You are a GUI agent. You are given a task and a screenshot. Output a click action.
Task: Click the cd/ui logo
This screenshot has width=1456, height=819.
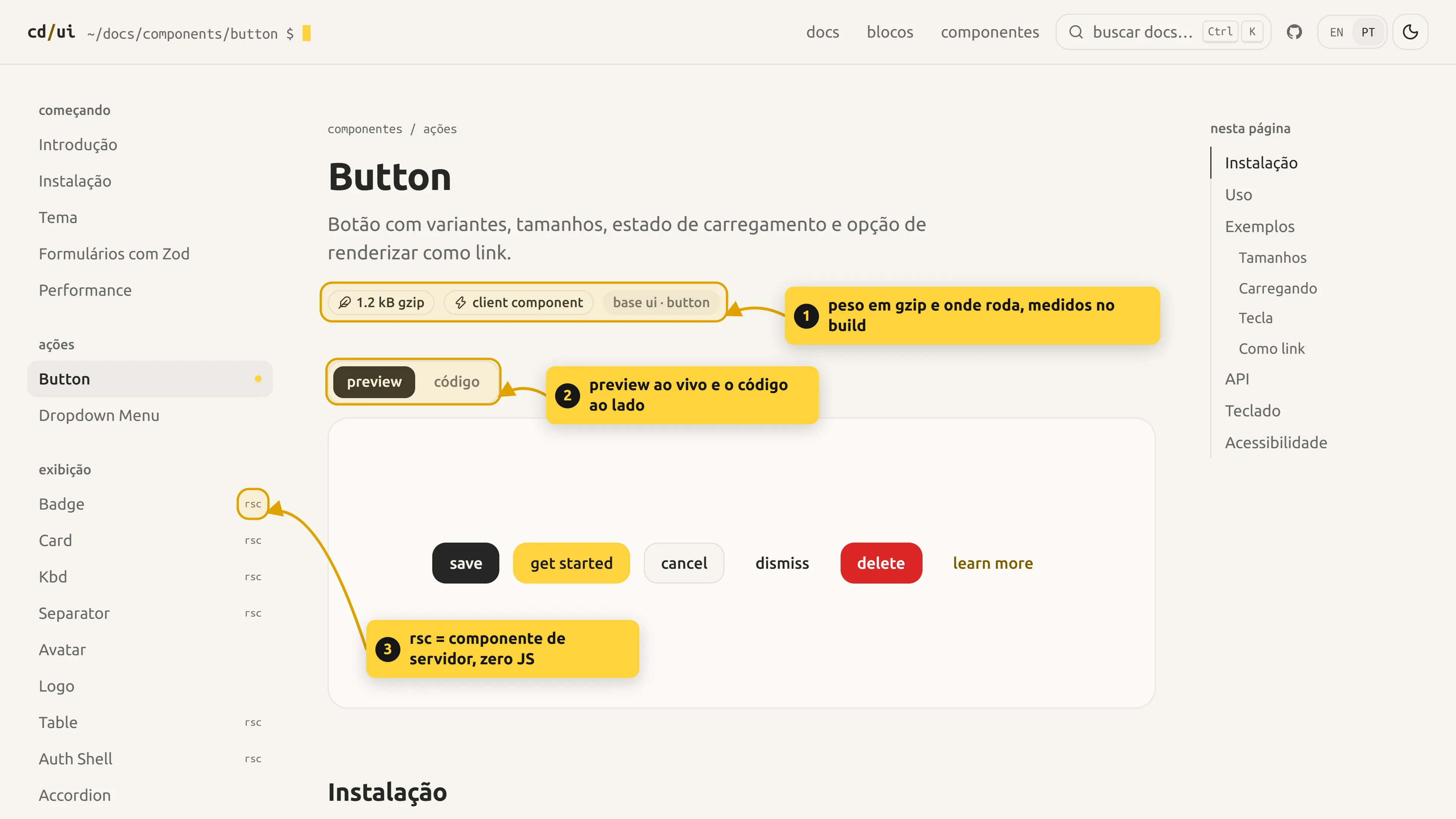52,32
